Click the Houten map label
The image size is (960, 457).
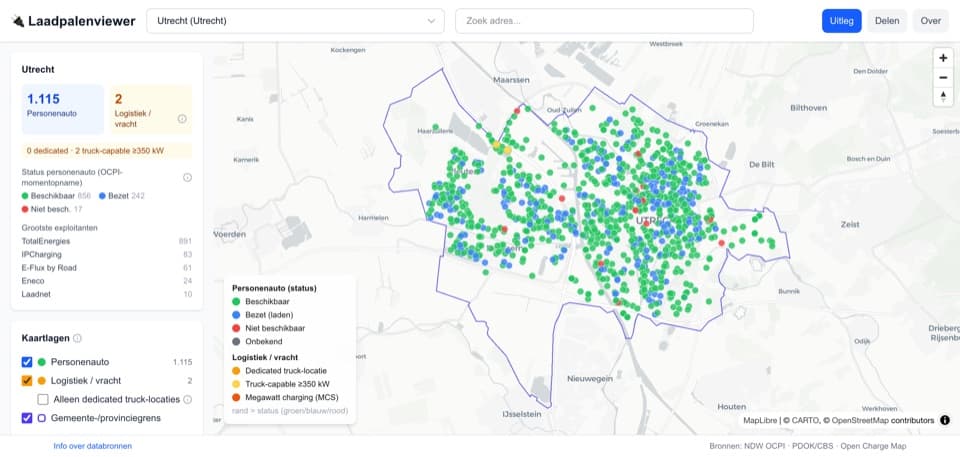click(732, 406)
